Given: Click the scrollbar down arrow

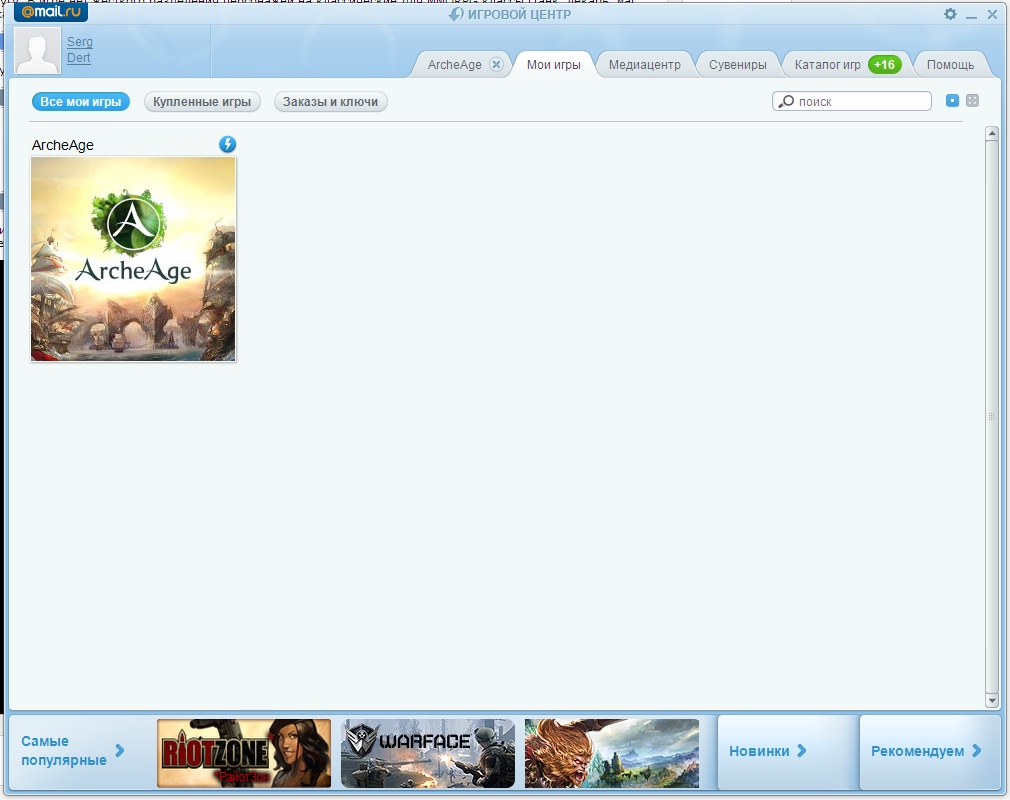Looking at the screenshot, I should tap(992, 701).
